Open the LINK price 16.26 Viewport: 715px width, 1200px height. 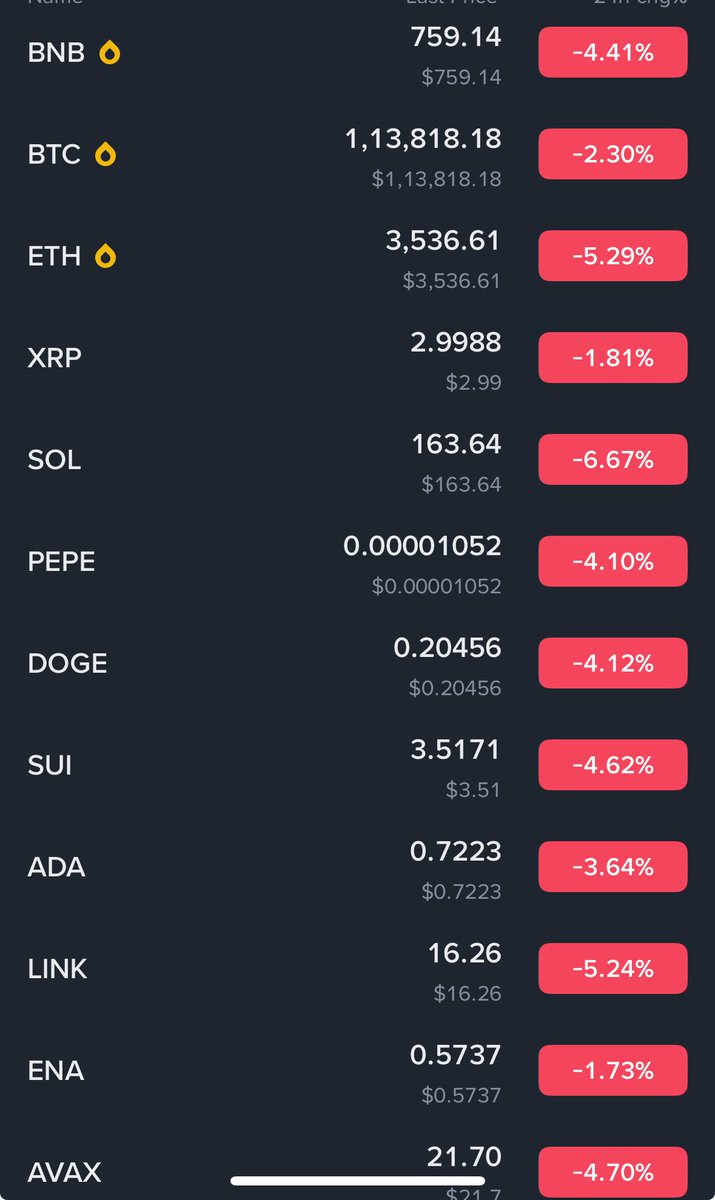coord(465,953)
